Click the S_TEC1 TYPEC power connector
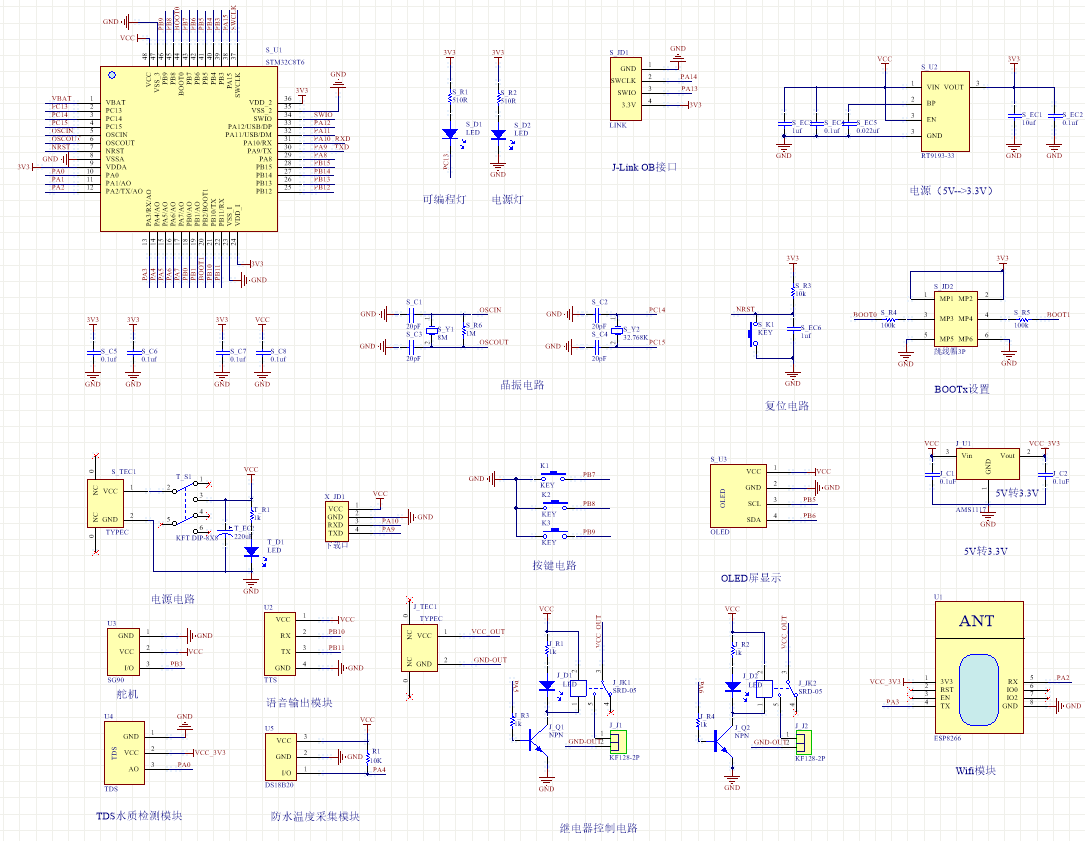This screenshot has width=1085, height=841. [112, 505]
